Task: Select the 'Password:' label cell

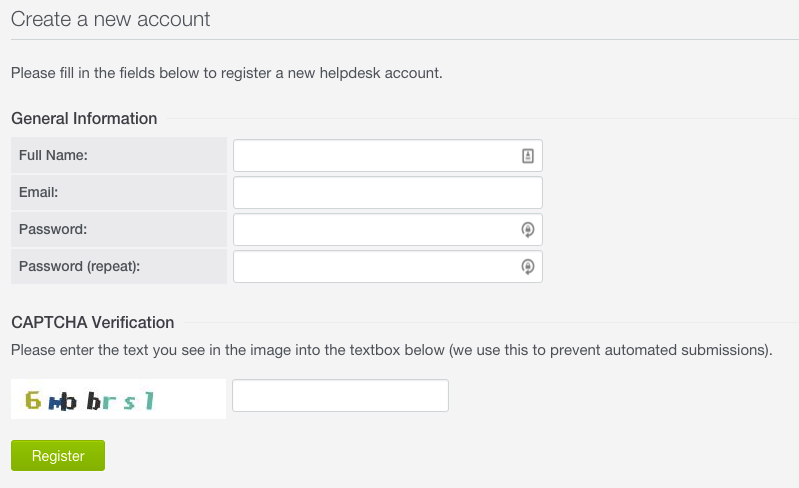Action: pyautogui.click(x=119, y=229)
